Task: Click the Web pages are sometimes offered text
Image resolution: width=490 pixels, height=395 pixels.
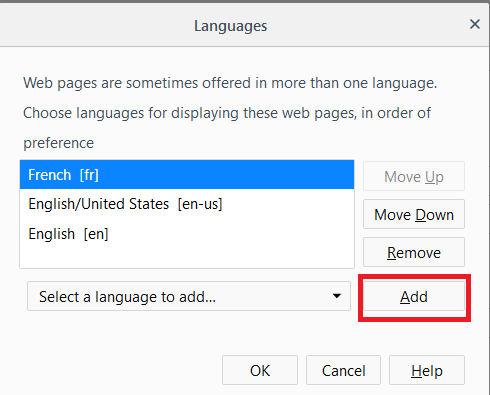Action: coord(230,83)
